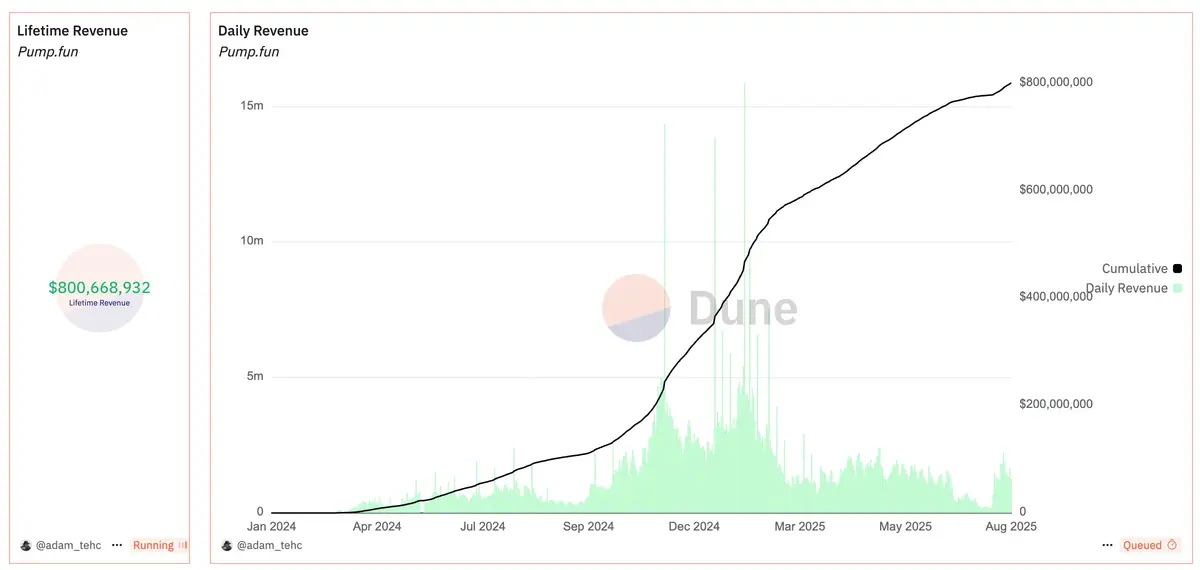Click the green Daily Revenue legend swatch

tap(1178, 288)
